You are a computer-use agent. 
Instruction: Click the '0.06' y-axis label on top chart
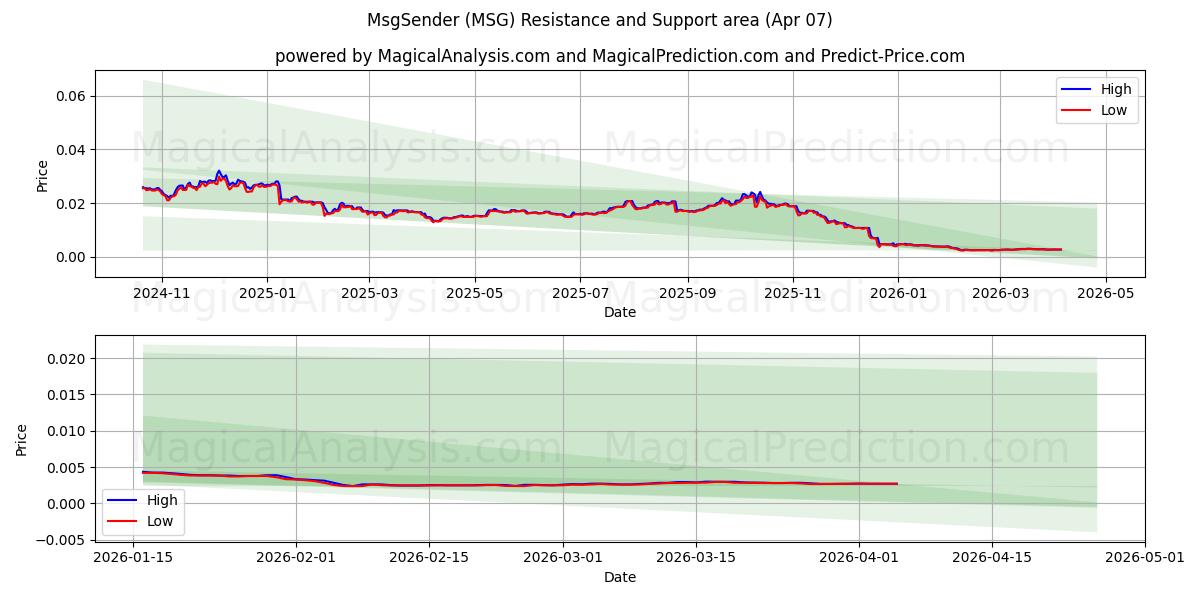(x=71, y=97)
